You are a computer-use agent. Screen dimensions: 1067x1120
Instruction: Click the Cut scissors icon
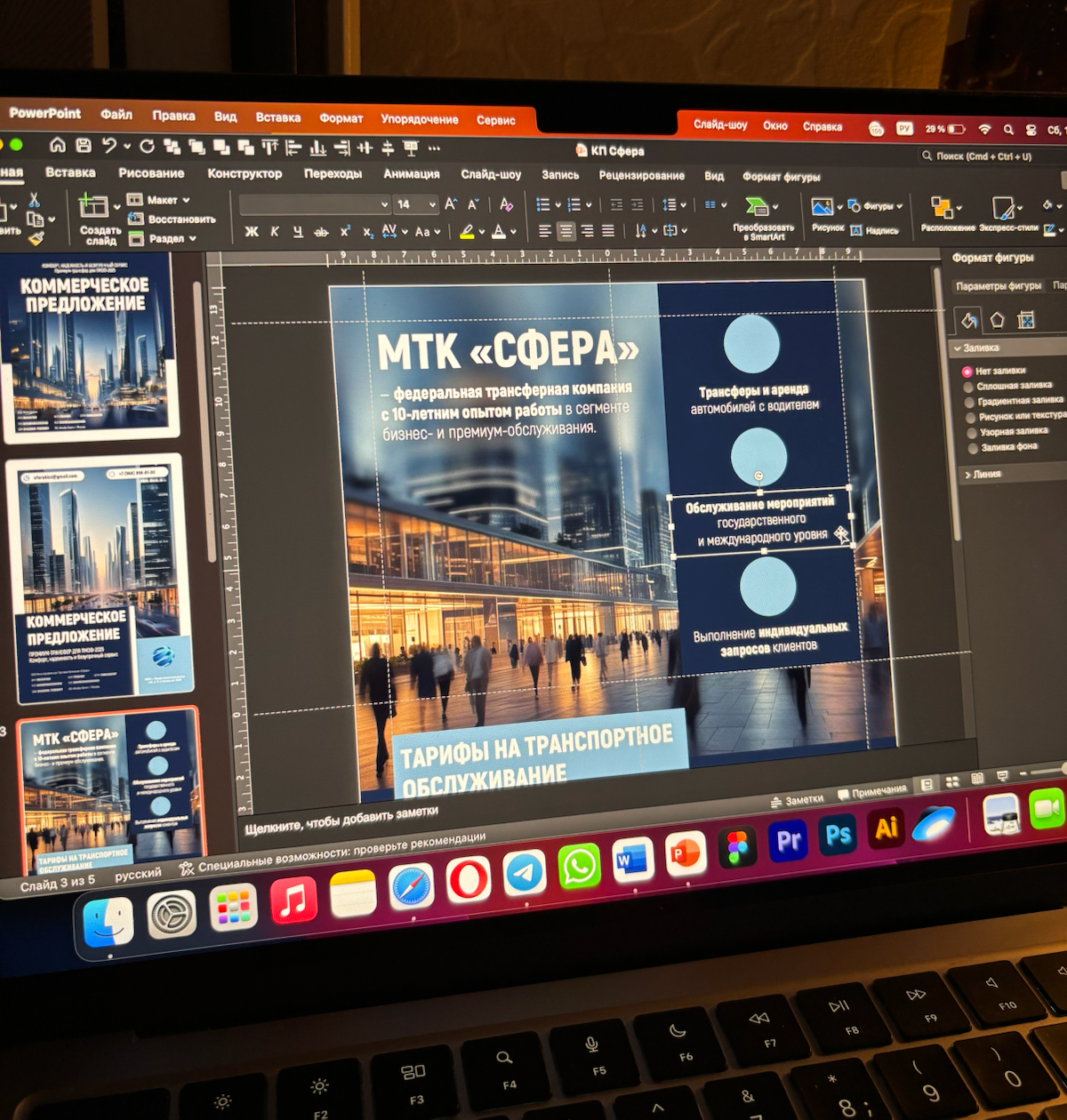pos(34,200)
